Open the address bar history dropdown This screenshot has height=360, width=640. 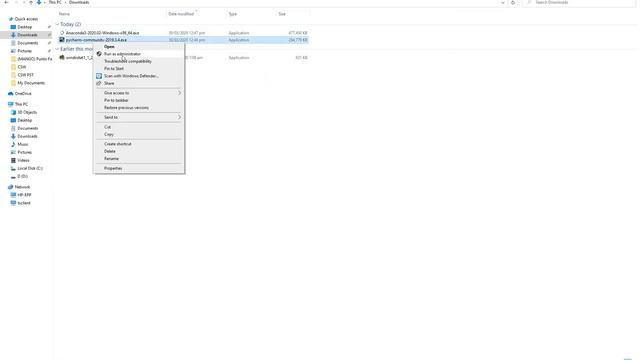point(502,2)
